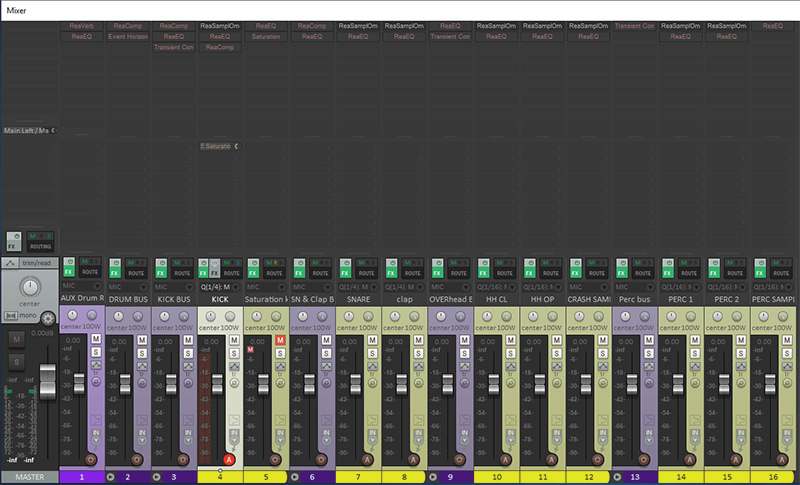
Task: Open the ReaVerb effect on AUX Drum track
Action: click(81, 25)
